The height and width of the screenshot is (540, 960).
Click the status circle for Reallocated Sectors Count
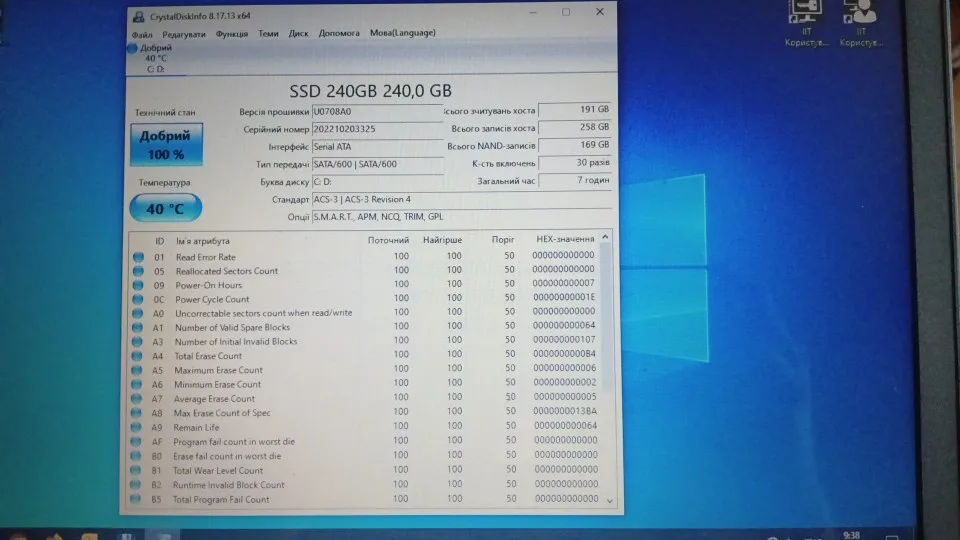click(138, 271)
